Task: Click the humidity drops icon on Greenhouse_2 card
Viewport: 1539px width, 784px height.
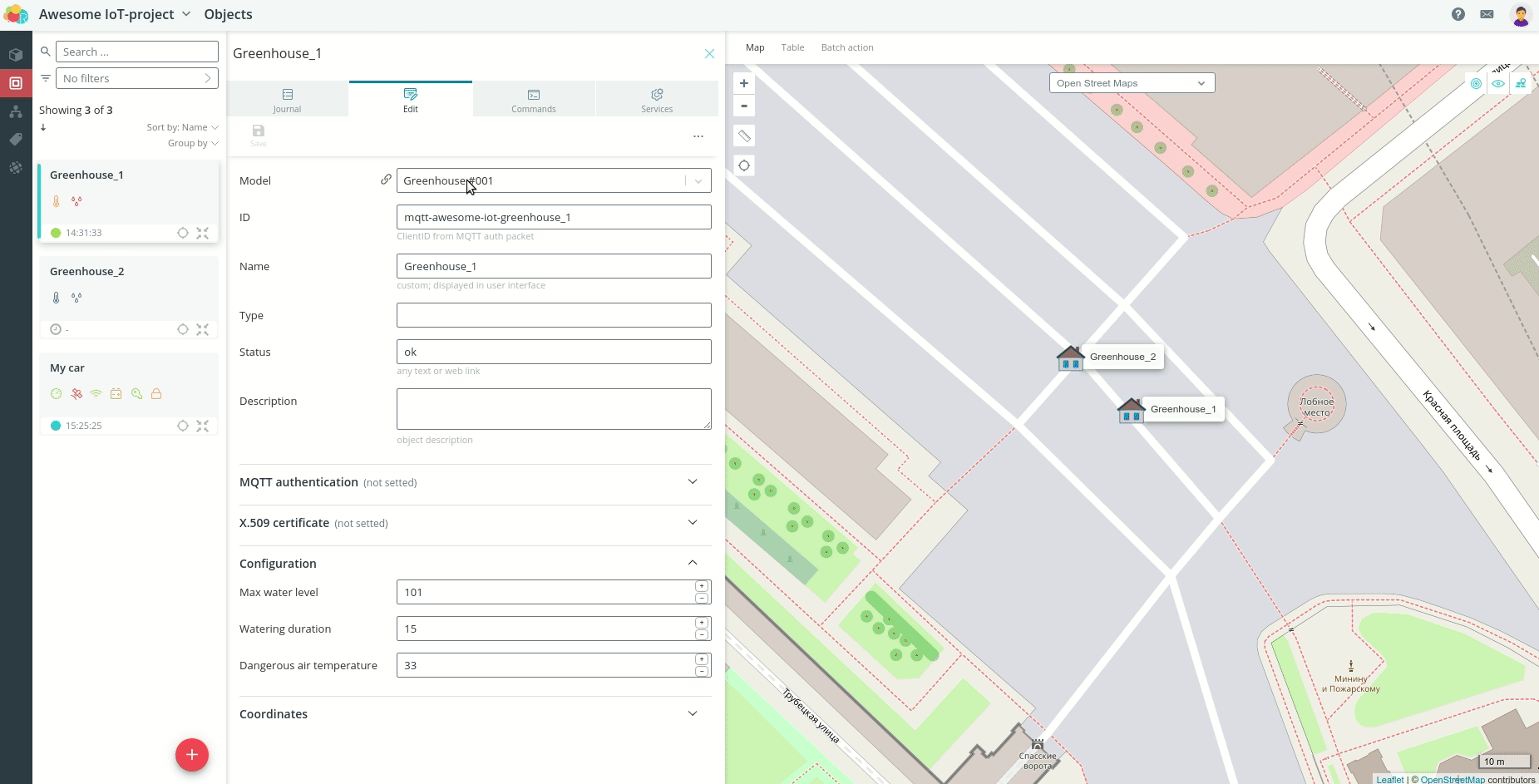Action: [76, 298]
